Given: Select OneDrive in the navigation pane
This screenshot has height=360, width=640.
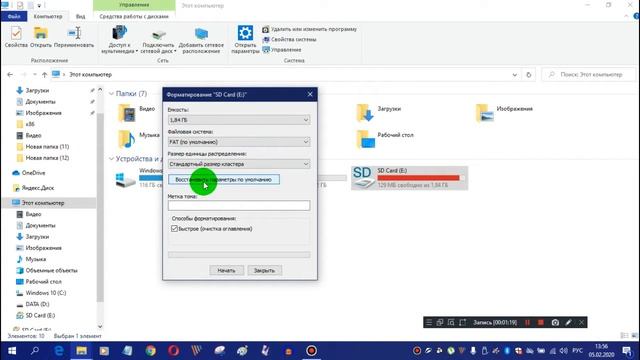Looking at the screenshot, I should point(33,173).
